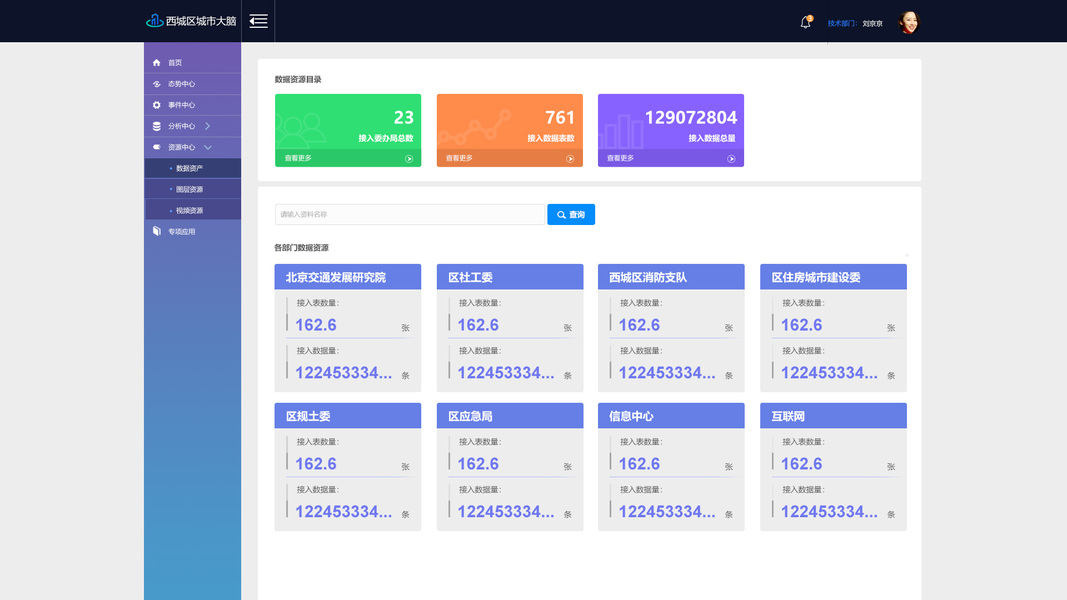Click the book icon beside 专项应用

point(157,231)
